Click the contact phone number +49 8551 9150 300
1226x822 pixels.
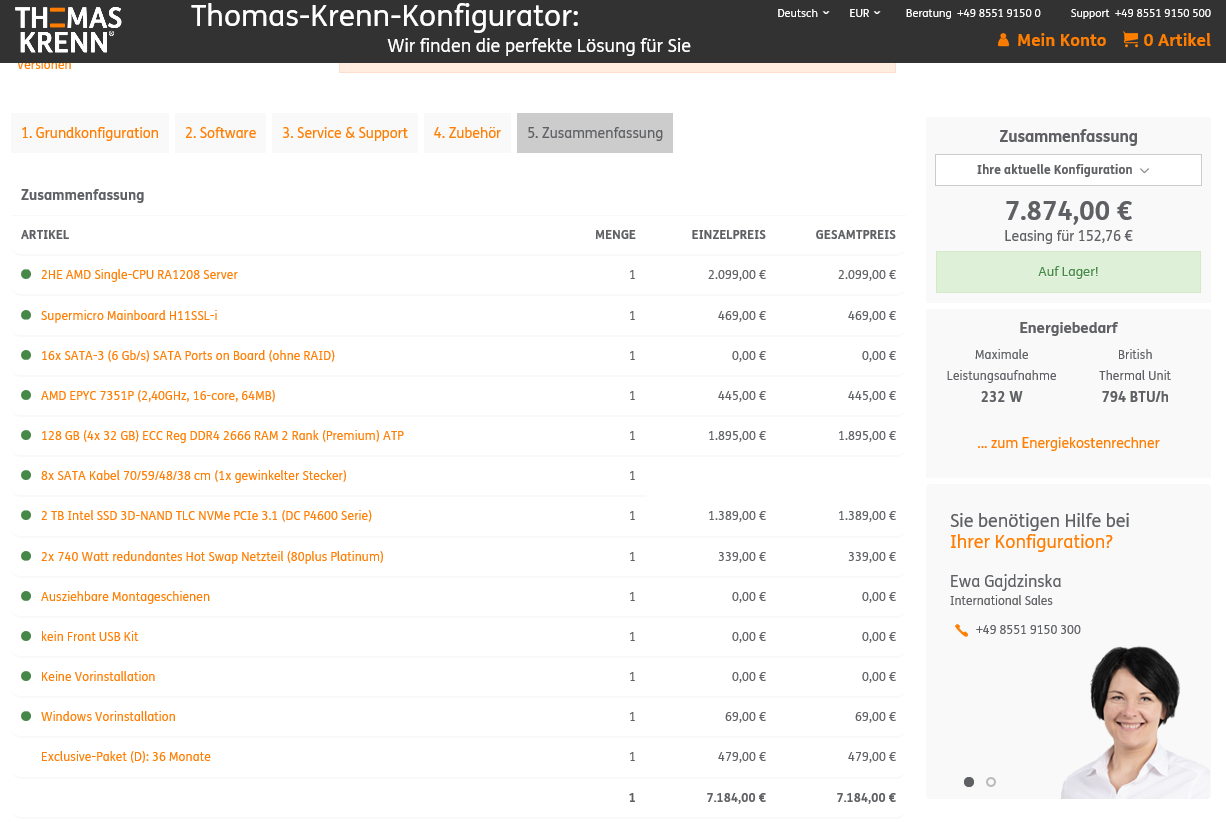pos(1028,630)
